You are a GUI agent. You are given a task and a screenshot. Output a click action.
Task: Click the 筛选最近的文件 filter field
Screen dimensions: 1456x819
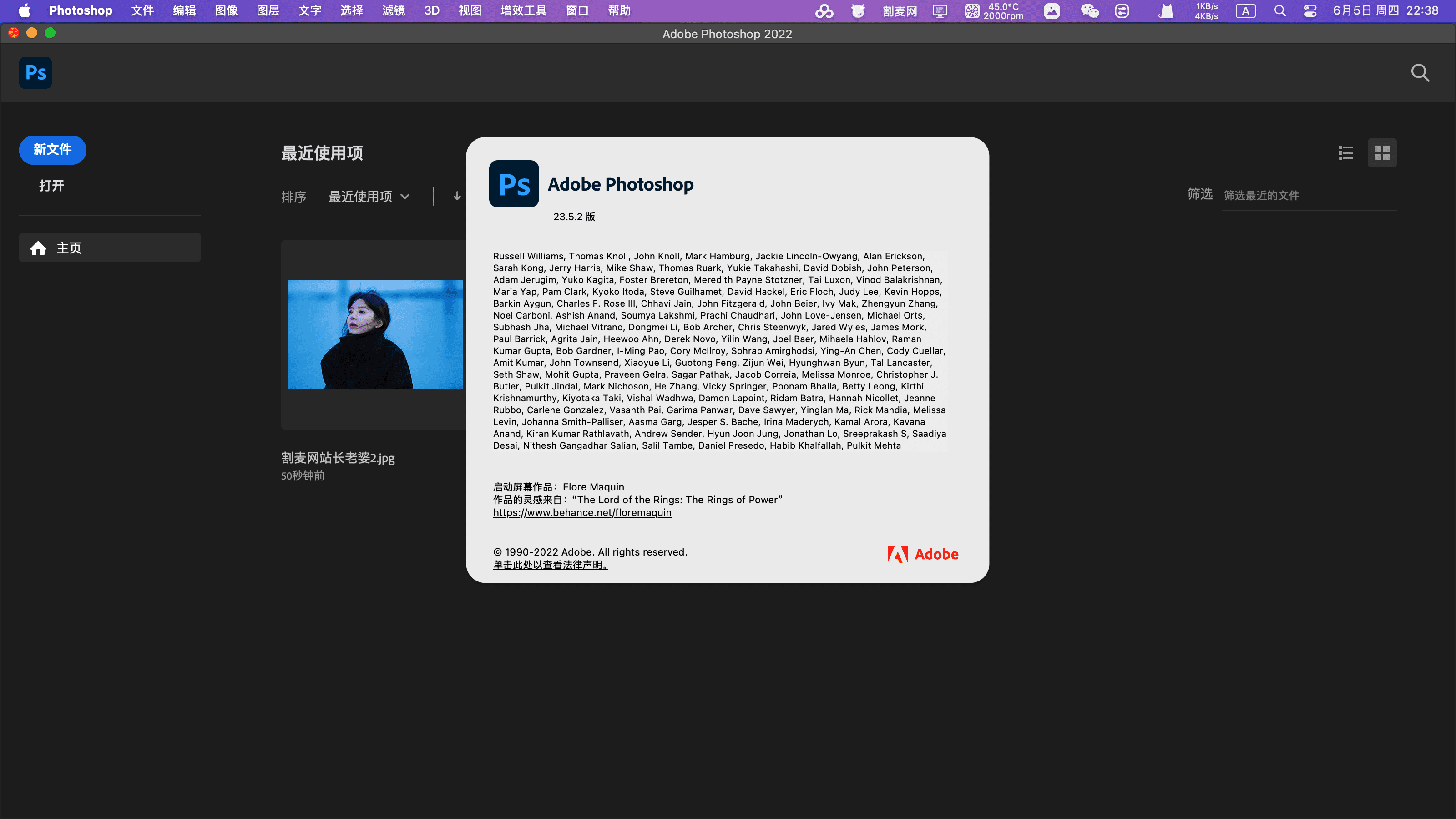pyautogui.click(x=1309, y=196)
